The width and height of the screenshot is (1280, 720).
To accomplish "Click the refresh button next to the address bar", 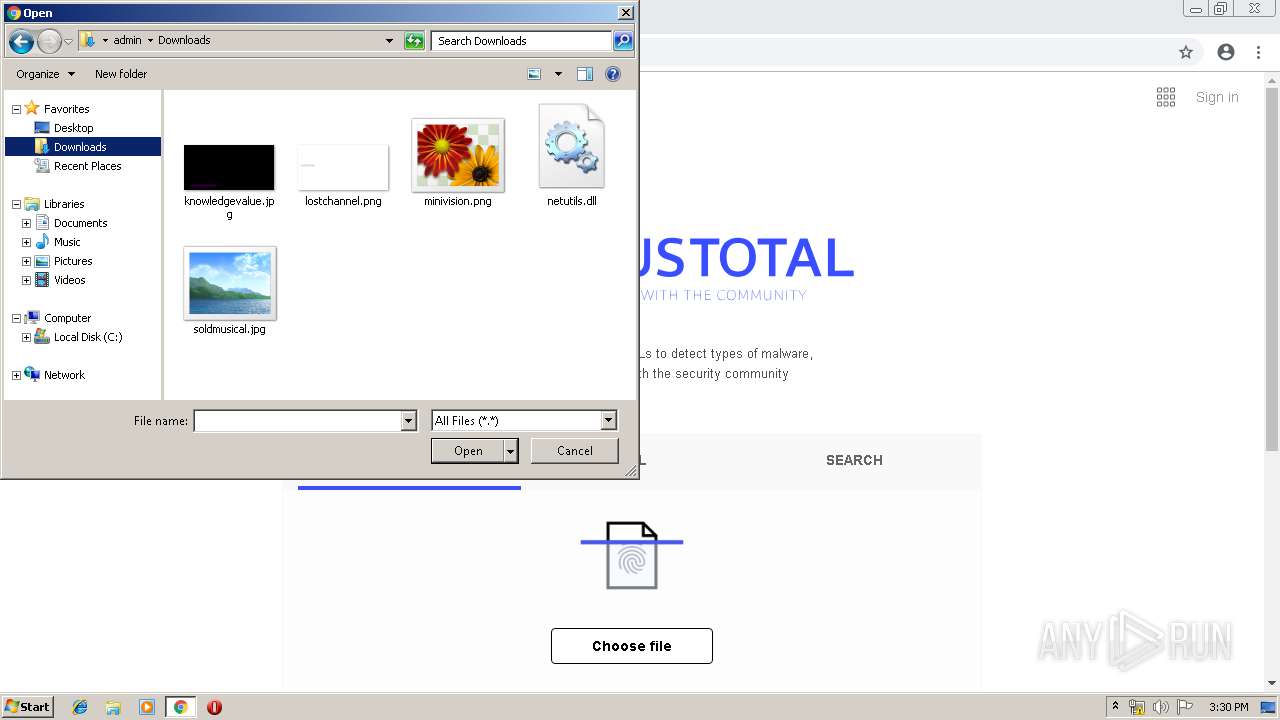I will pos(414,41).
